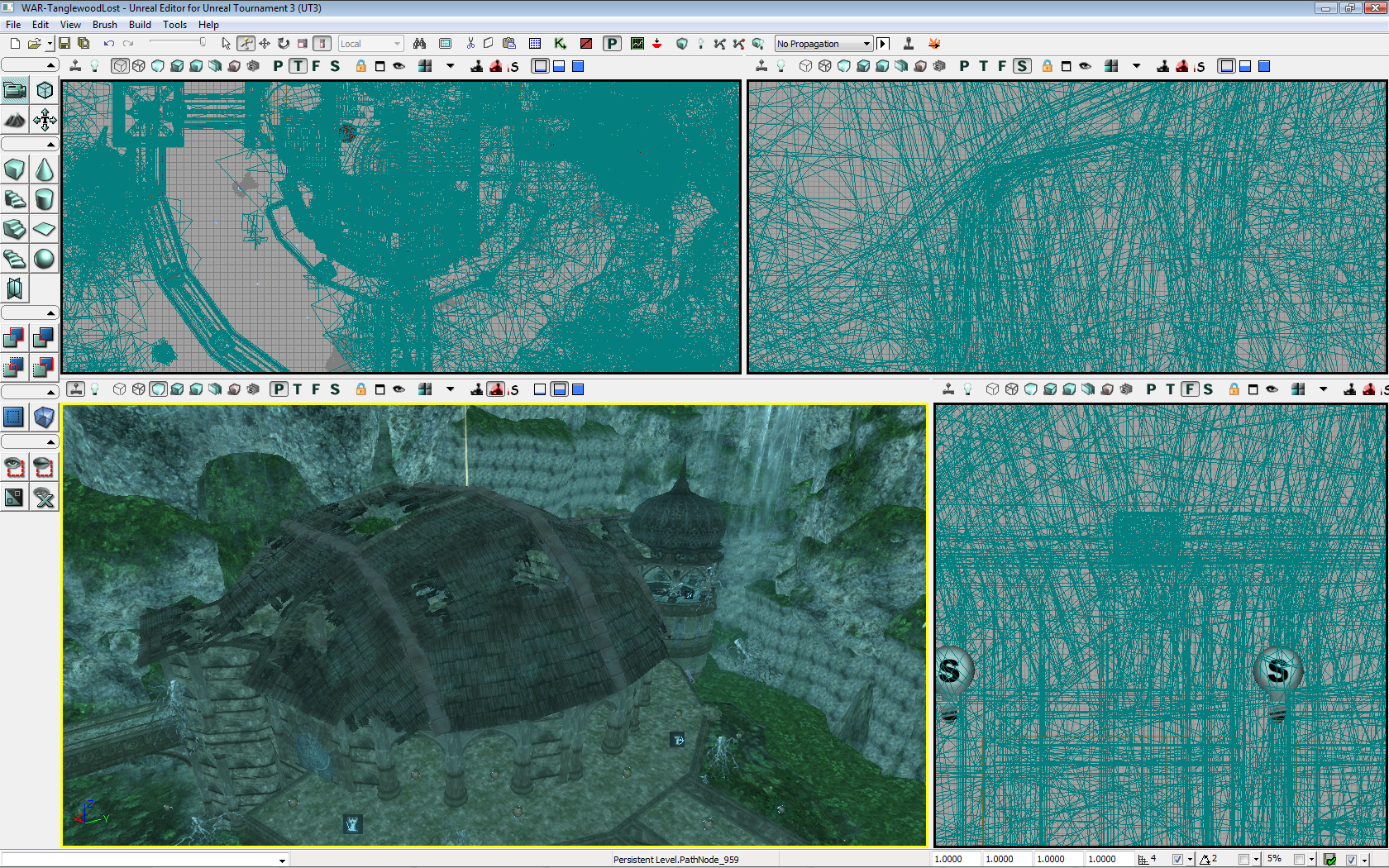Open autosave interval dropdown at status bar end
1389x868 pixels.
pyautogui.click(x=1364, y=860)
